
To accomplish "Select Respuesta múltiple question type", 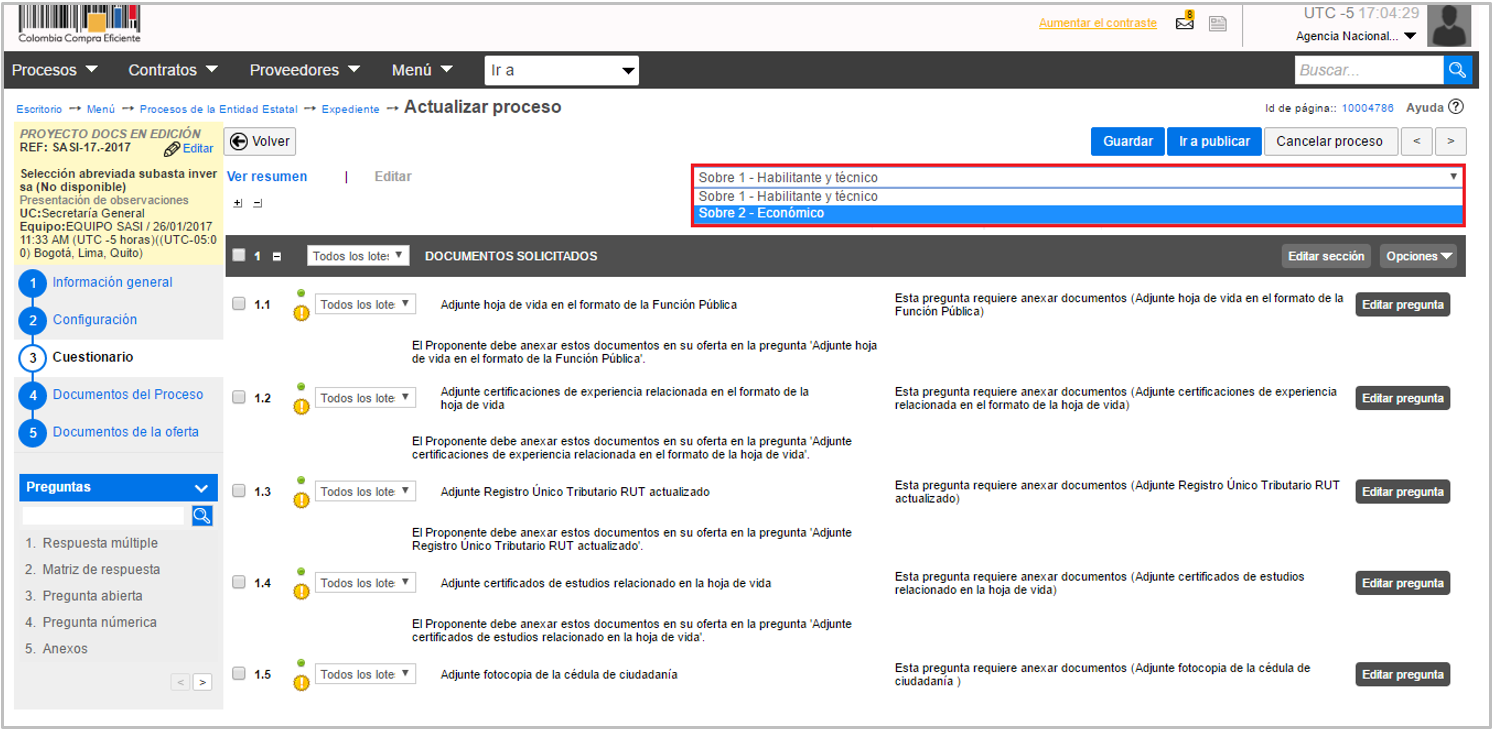I will click(100, 543).
